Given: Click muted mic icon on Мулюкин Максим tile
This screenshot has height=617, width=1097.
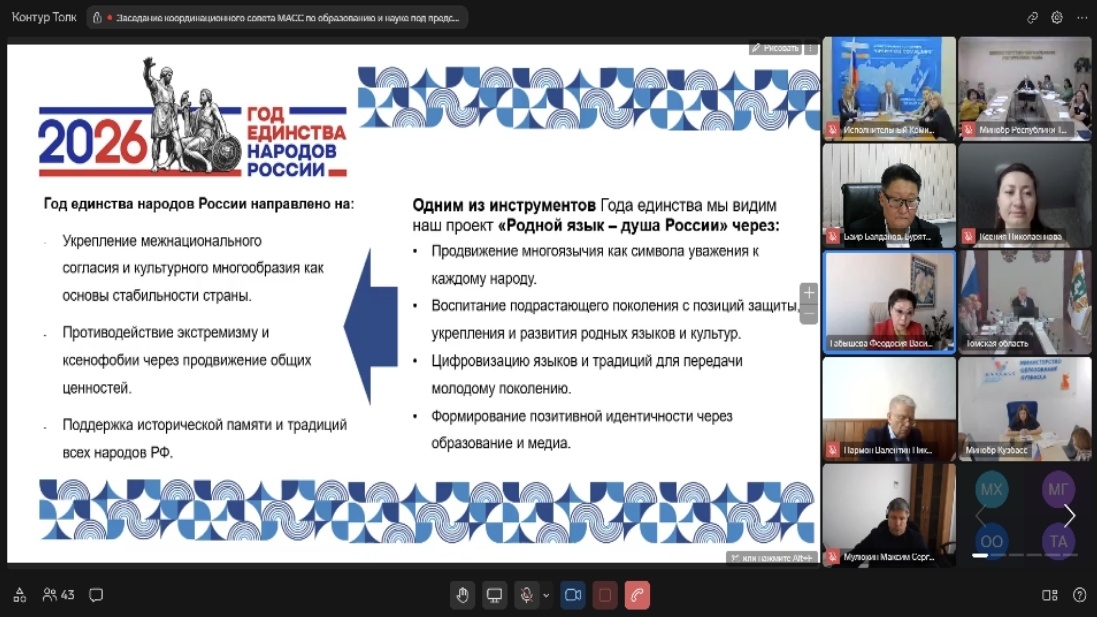Looking at the screenshot, I should click(833, 558).
